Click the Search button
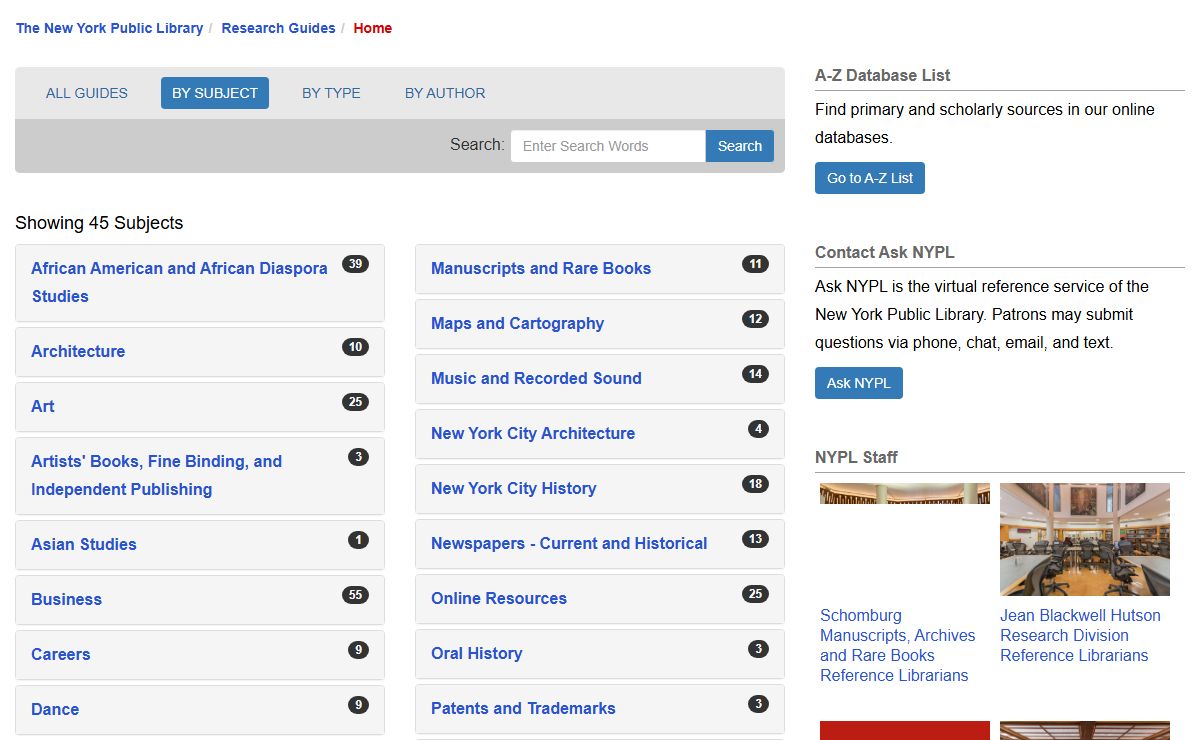This screenshot has width=1200, height=740. (x=740, y=146)
